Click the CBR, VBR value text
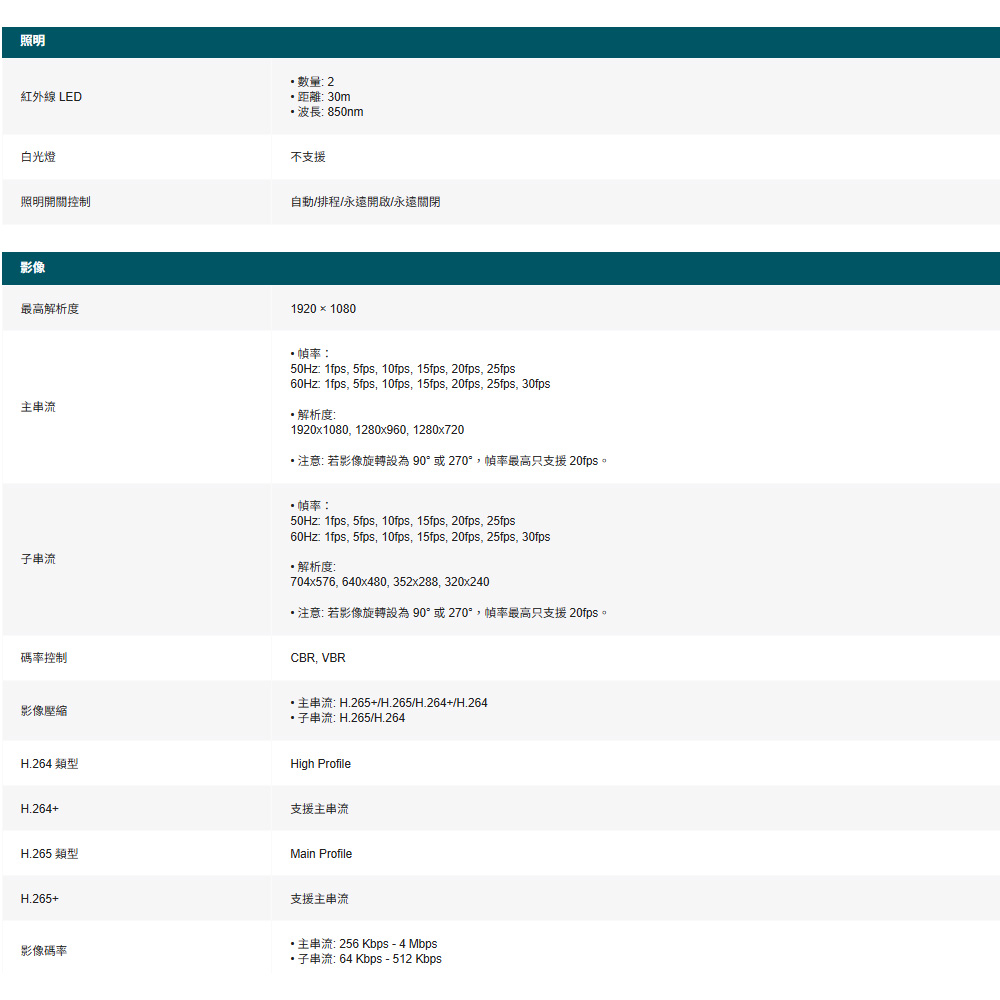Screen dimensions: 1000x1000 [318, 658]
